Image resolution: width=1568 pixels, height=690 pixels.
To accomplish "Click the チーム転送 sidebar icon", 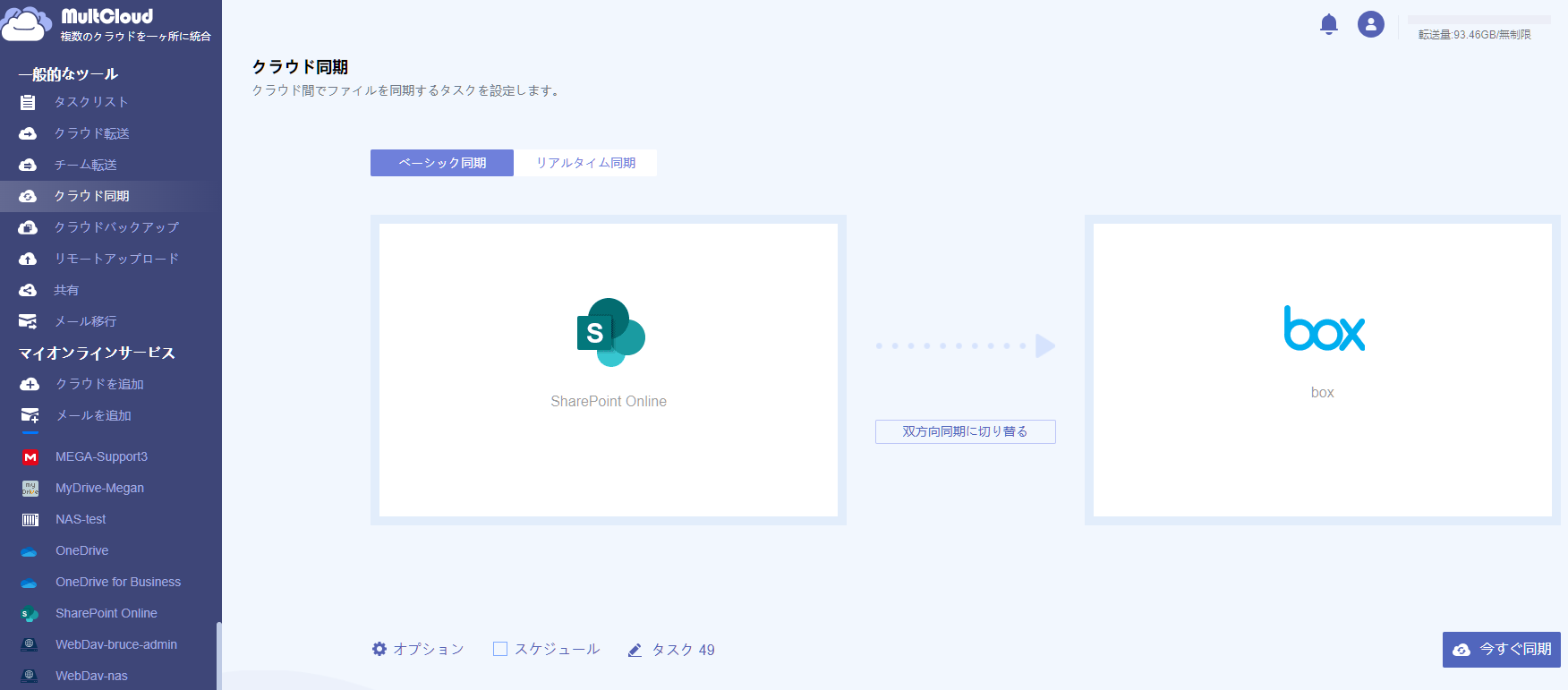I will pyautogui.click(x=28, y=165).
